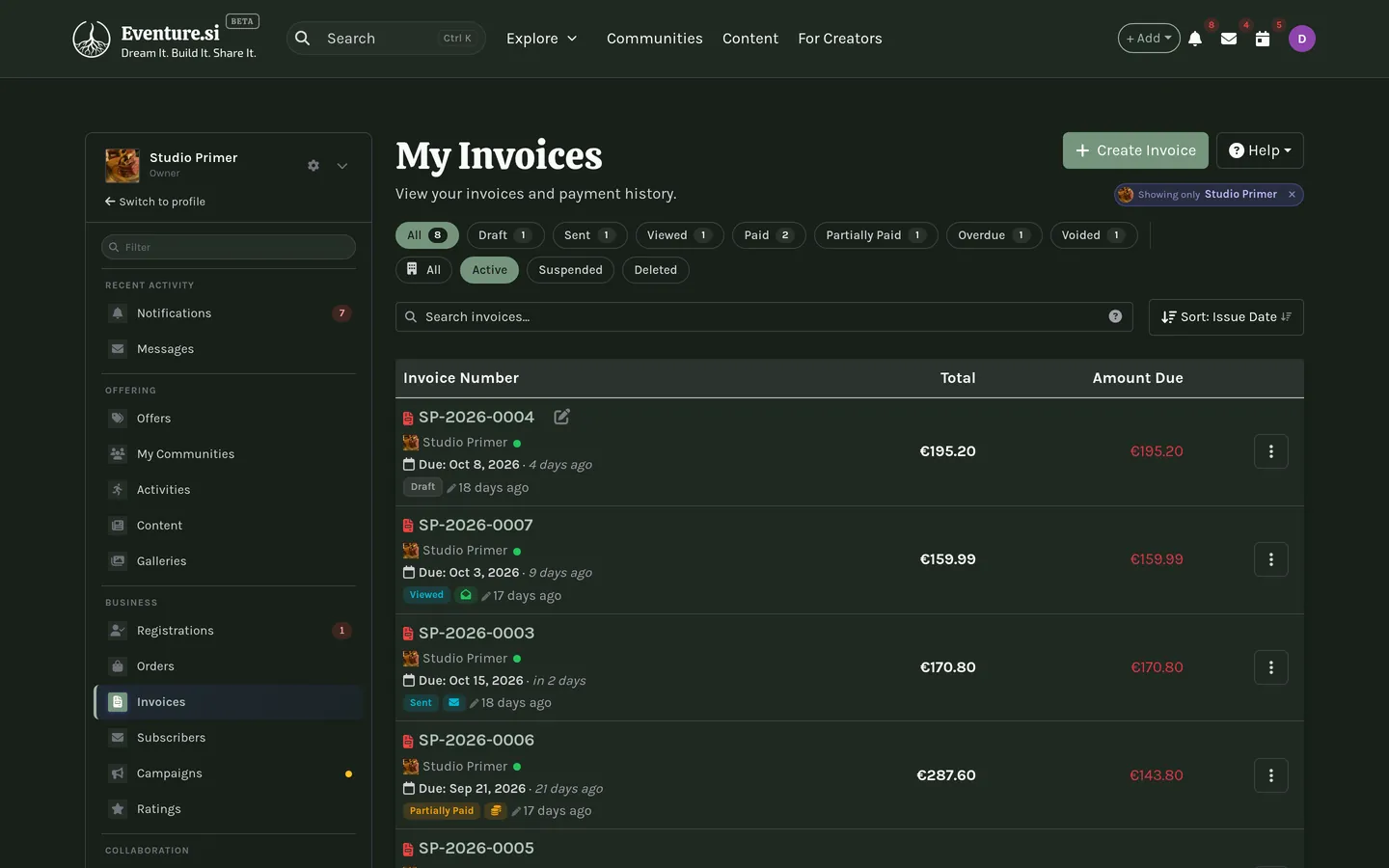The width and height of the screenshot is (1389, 868).
Task: Open invoice SP-2026-0004
Action: pyautogui.click(x=476, y=417)
